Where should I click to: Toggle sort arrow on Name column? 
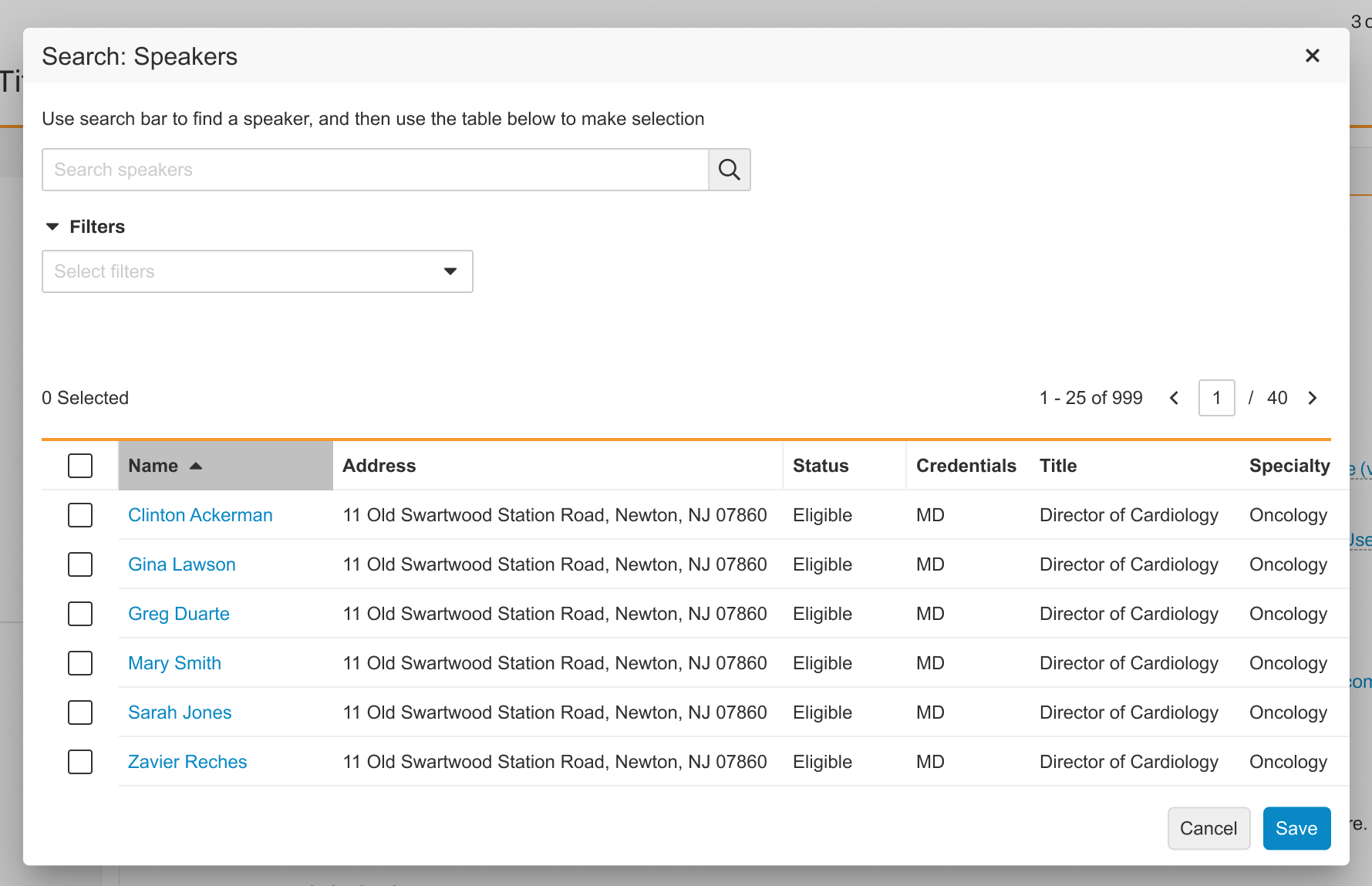pyautogui.click(x=196, y=466)
